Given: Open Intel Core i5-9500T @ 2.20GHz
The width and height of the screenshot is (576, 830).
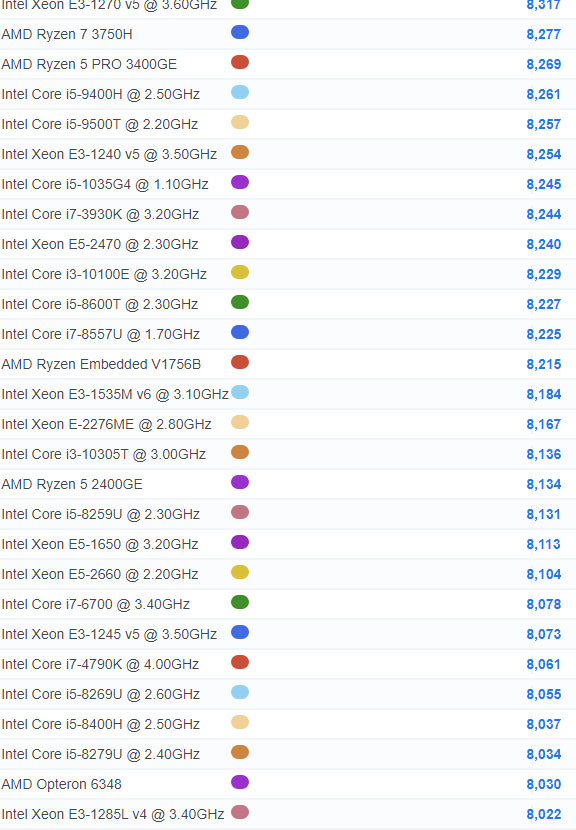Looking at the screenshot, I should (100, 124).
